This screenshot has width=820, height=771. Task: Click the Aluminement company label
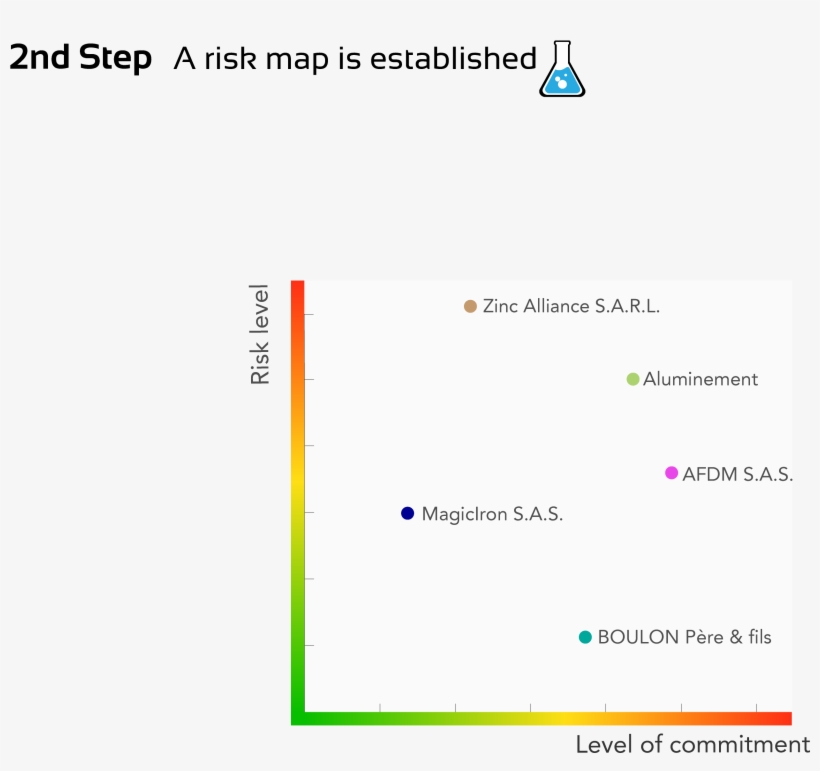(x=700, y=379)
